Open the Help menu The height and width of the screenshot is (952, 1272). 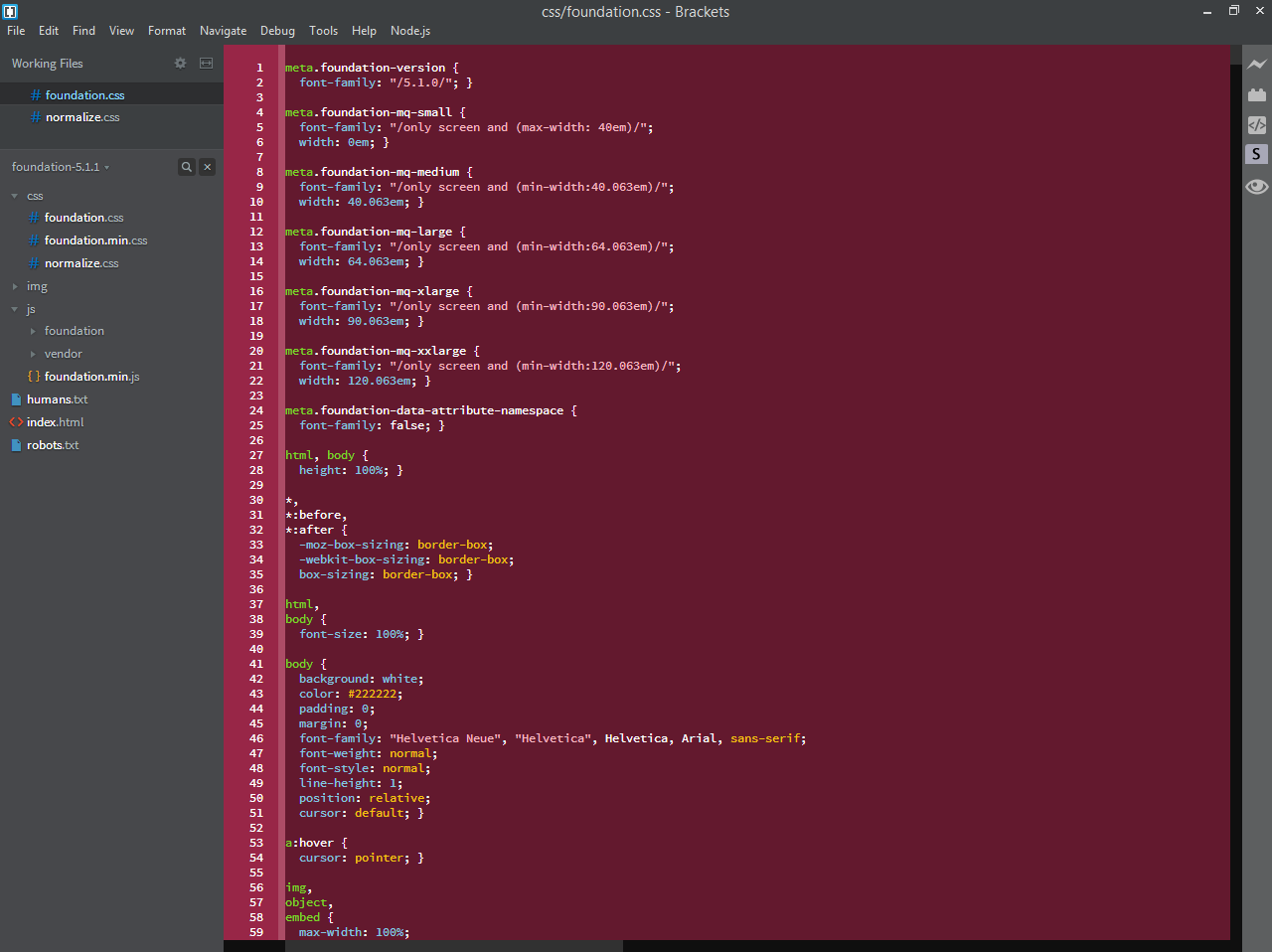364,31
